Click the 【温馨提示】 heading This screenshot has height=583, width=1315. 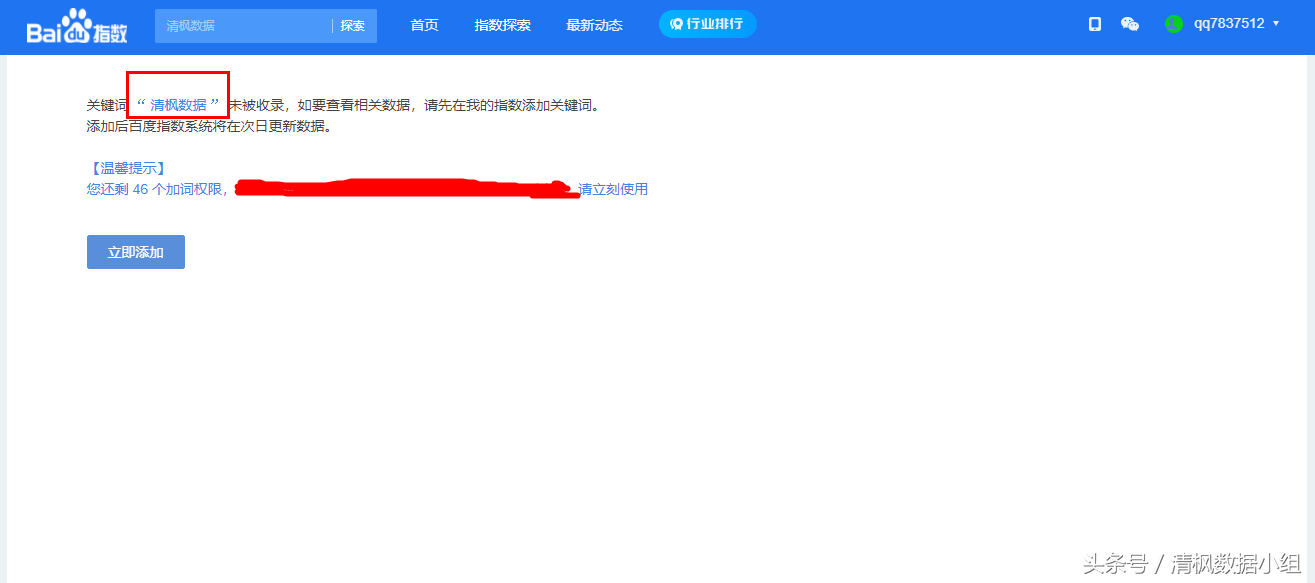click(x=127, y=168)
